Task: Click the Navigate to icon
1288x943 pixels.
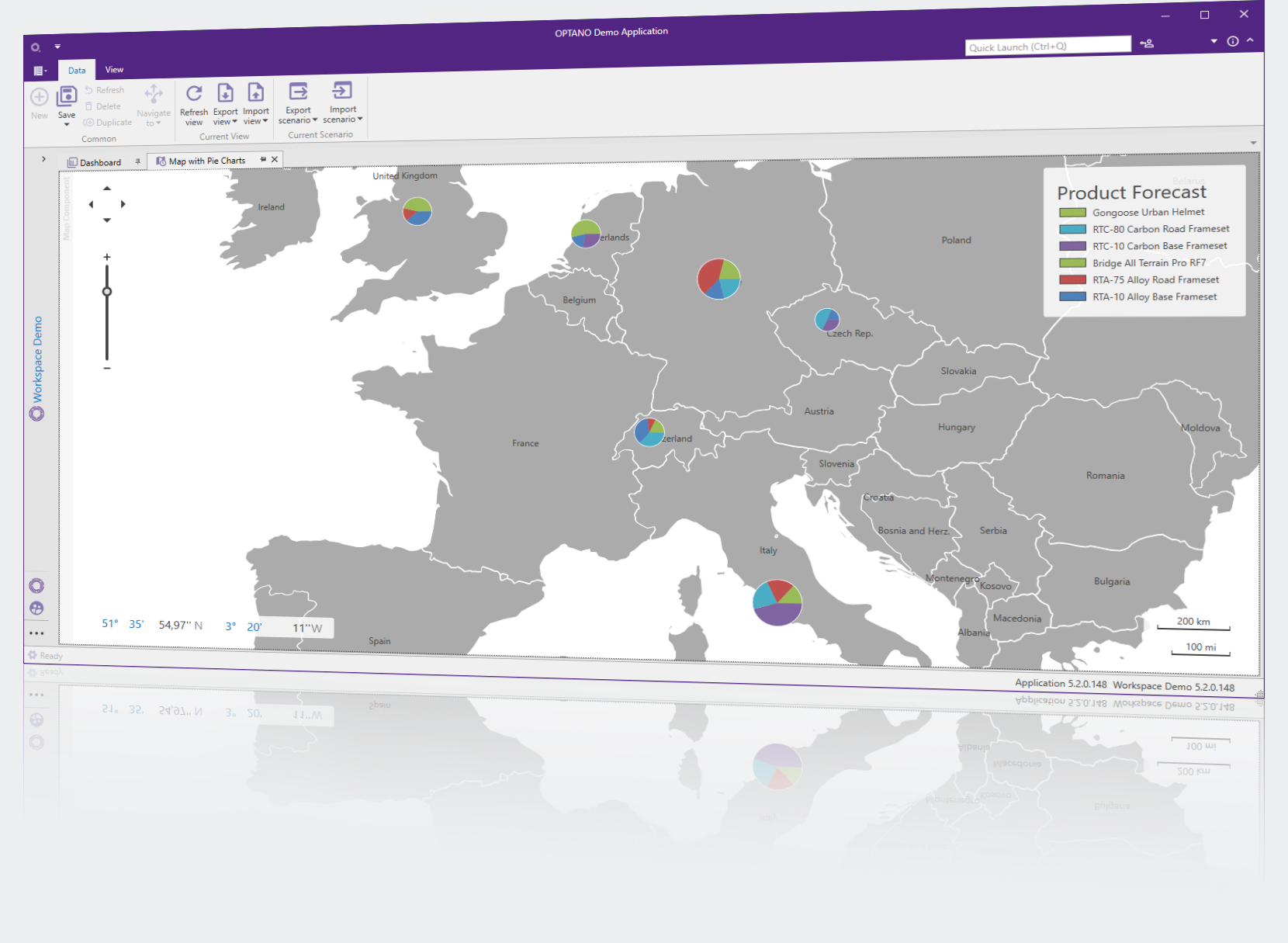Action: click(154, 95)
